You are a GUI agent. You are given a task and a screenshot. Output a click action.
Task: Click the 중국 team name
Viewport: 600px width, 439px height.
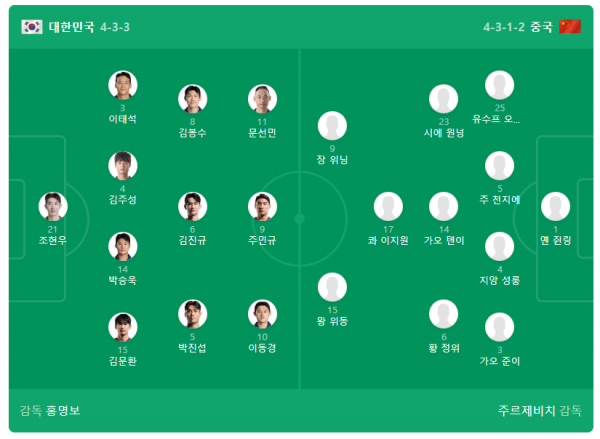click(541, 27)
